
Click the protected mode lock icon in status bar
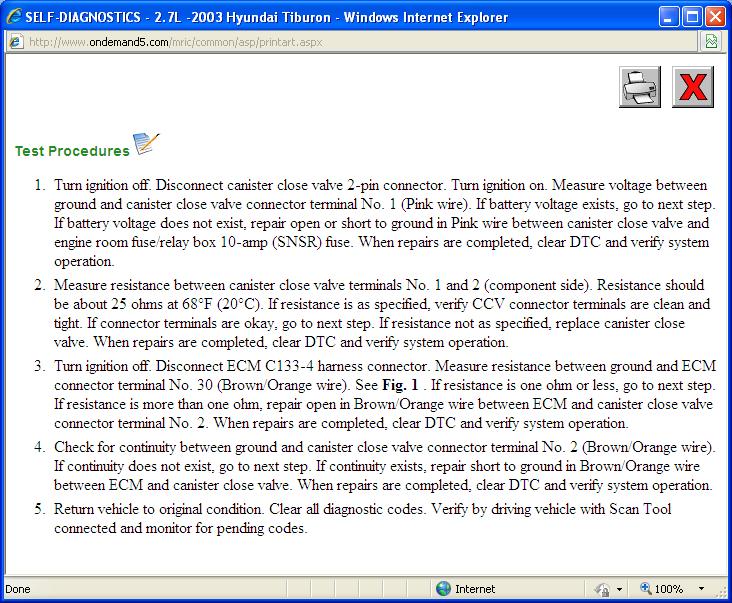[x=602, y=589]
